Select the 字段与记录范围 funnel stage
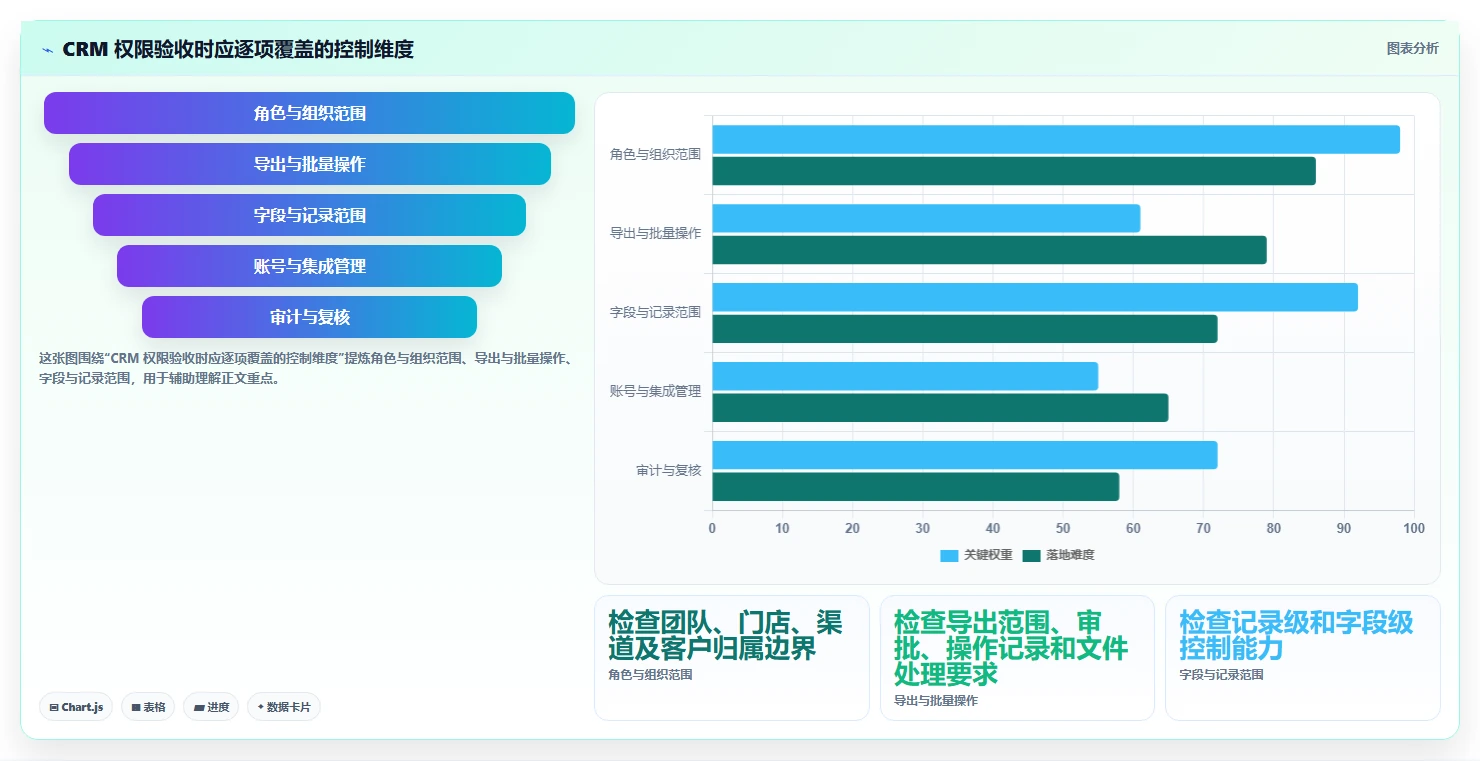Viewport: 1480px width, 761px height. (x=309, y=215)
